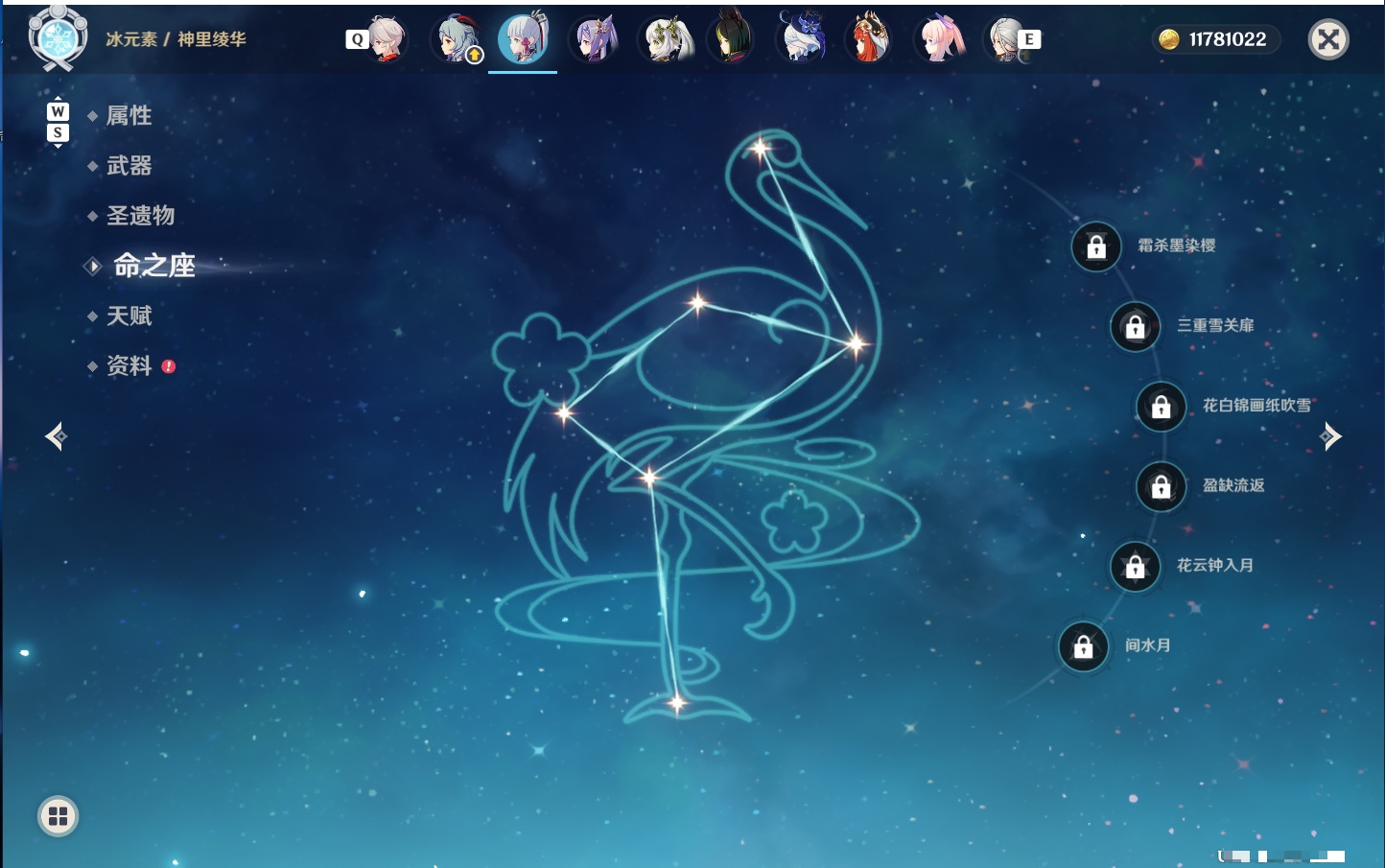Open the grid menu icon at bottom left
Viewport: 1385px width, 868px height.
pos(58,816)
